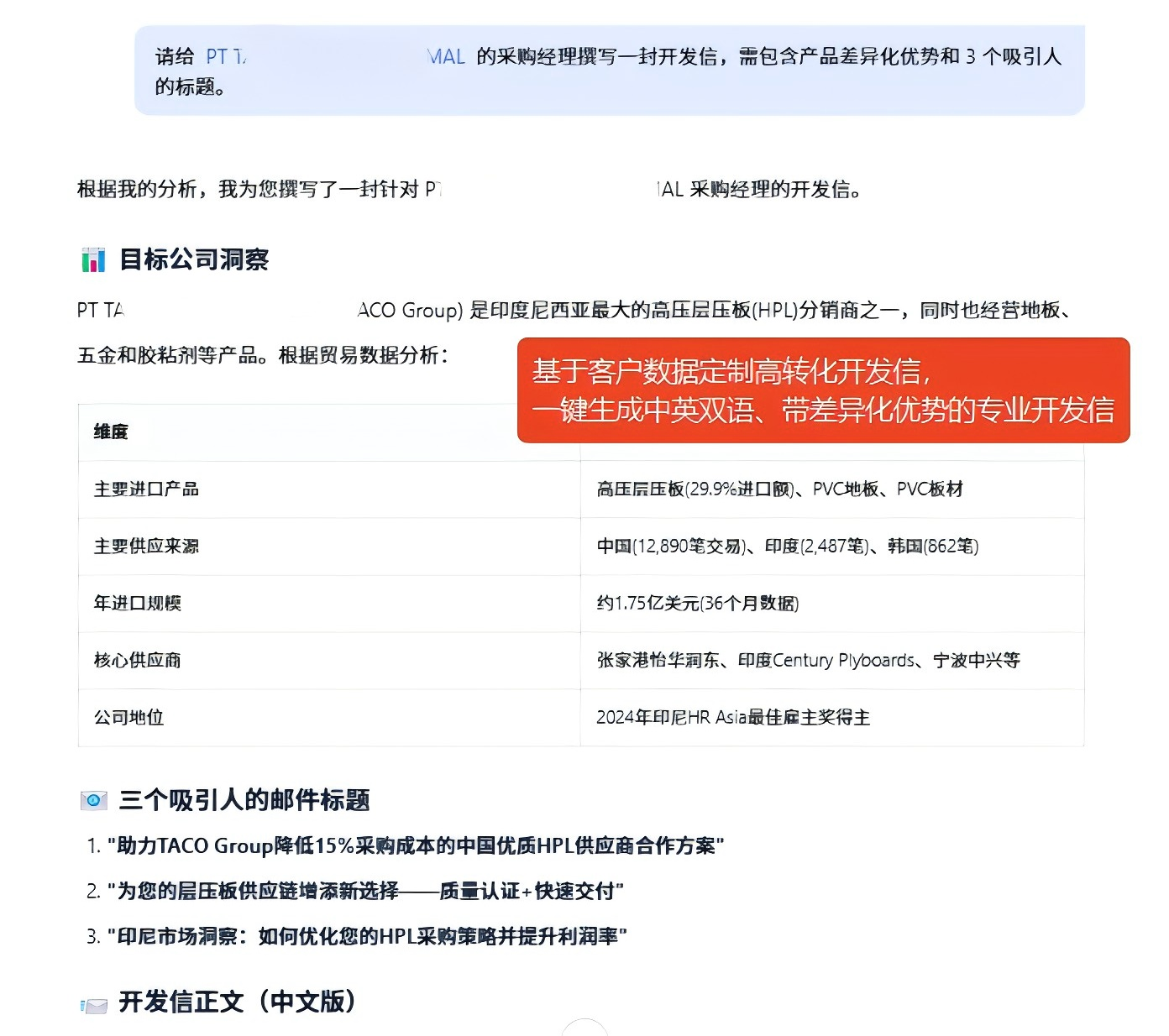Viewport: 1169px width, 1036px height.
Task: Click the mail icon beside 开发信正文（中文版）
Action: coord(93,1004)
